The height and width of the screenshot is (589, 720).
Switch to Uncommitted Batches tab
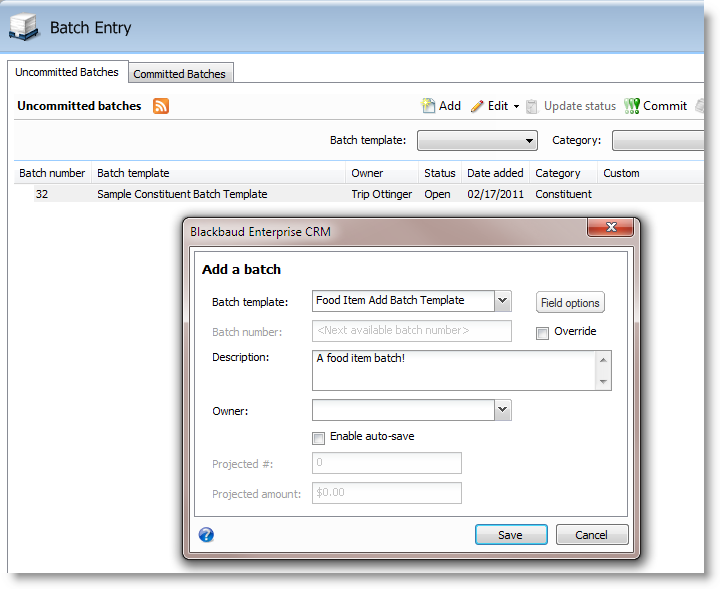(67, 72)
